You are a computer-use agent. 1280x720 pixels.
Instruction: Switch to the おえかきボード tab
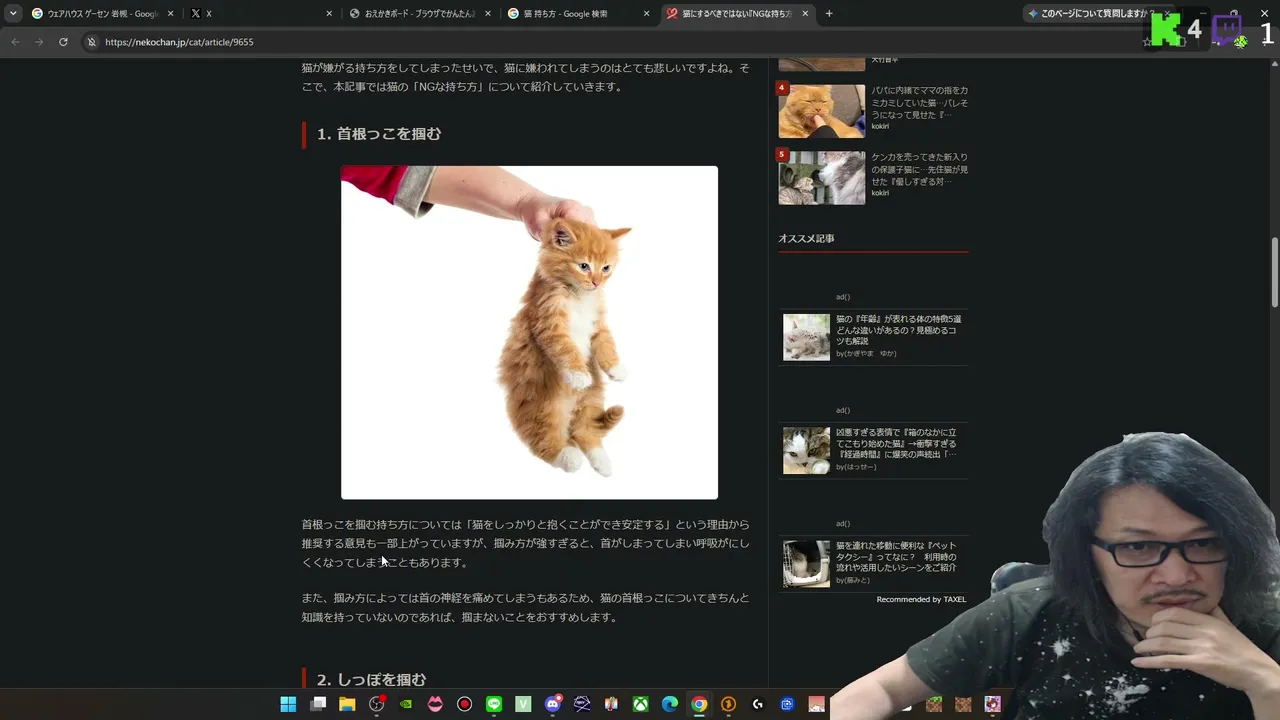tap(419, 14)
